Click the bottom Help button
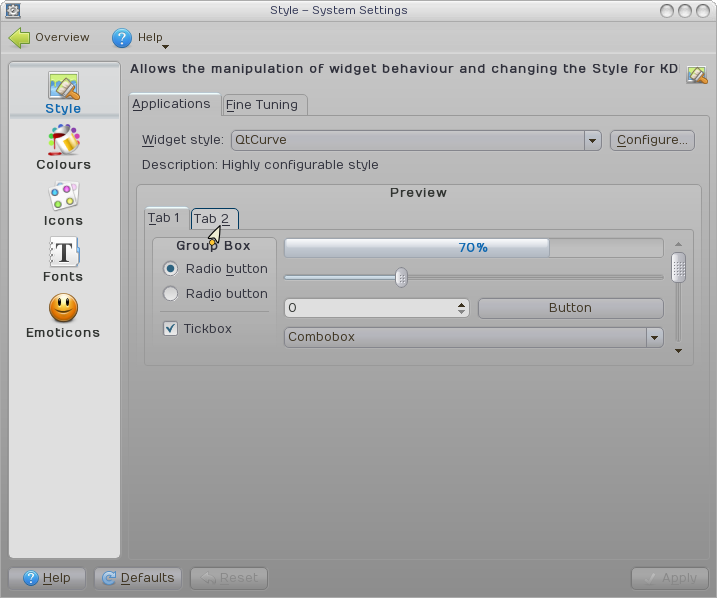Viewport: 717px width, 598px height. [x=47, y=578]
